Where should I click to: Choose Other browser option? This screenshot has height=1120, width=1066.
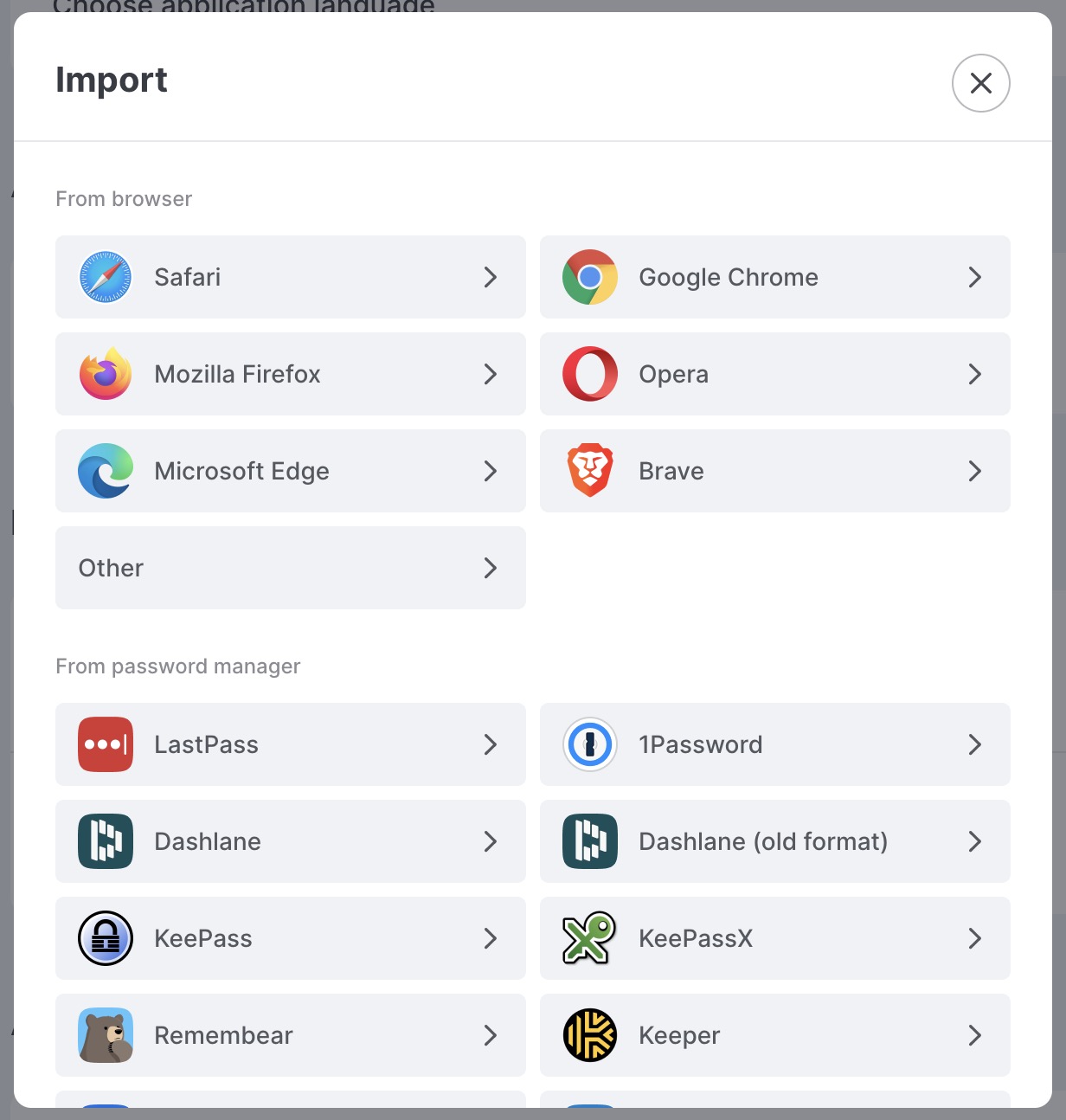(291, 568)
